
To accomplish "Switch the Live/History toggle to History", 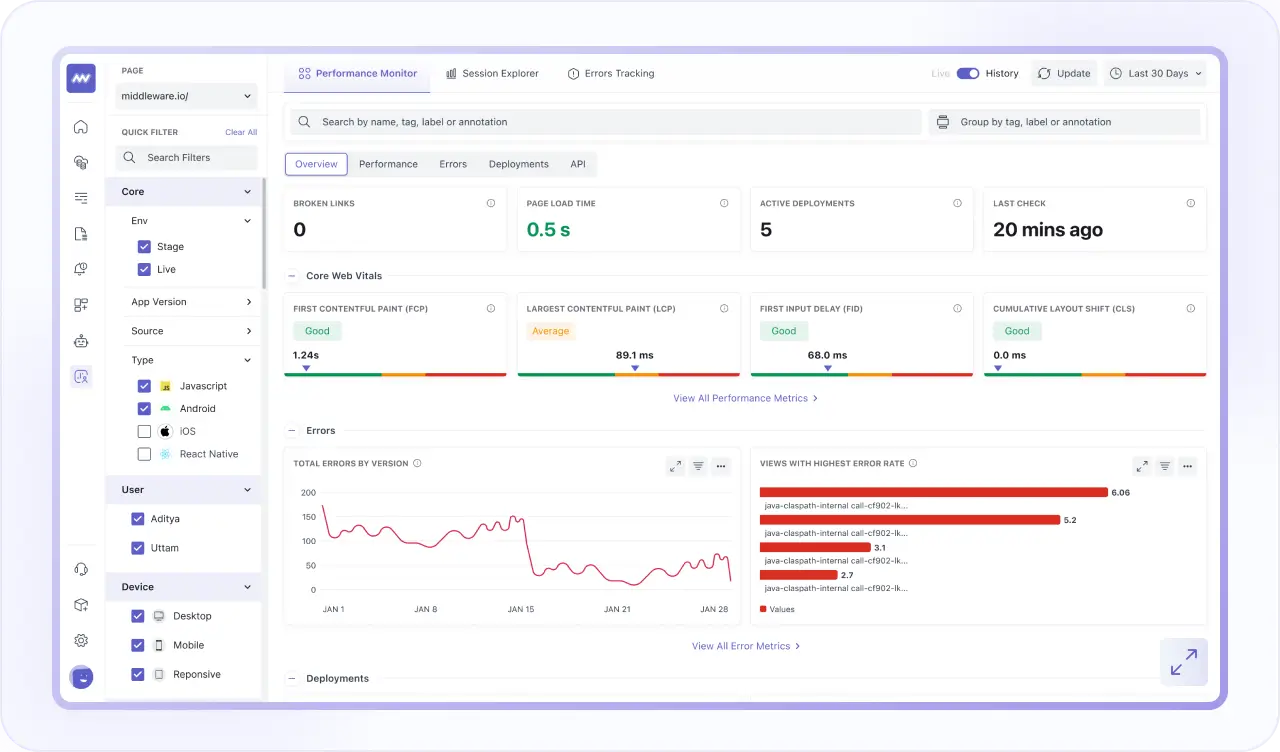I will coord(968,73).
